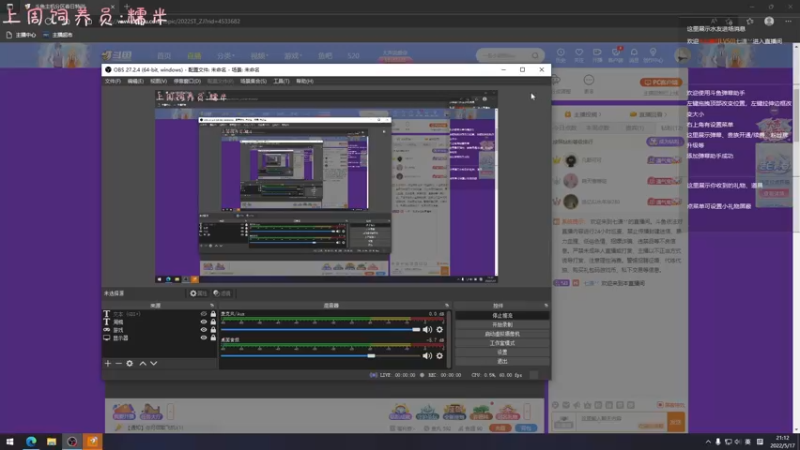Remove selected source with minus icon
The width and height of the screenshot is (800, 450).
118,363
